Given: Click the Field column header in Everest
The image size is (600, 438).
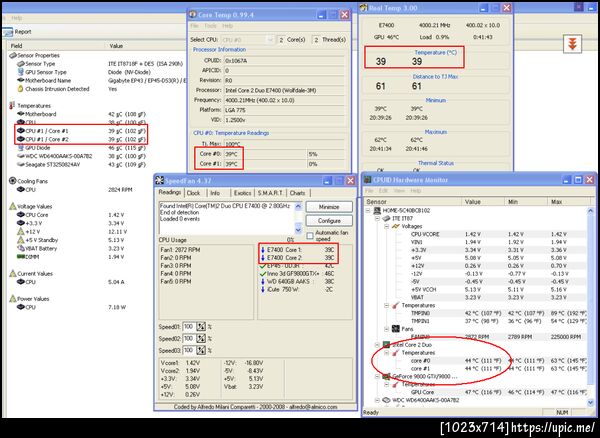Looking at the screenshot, I should point(56,46).
